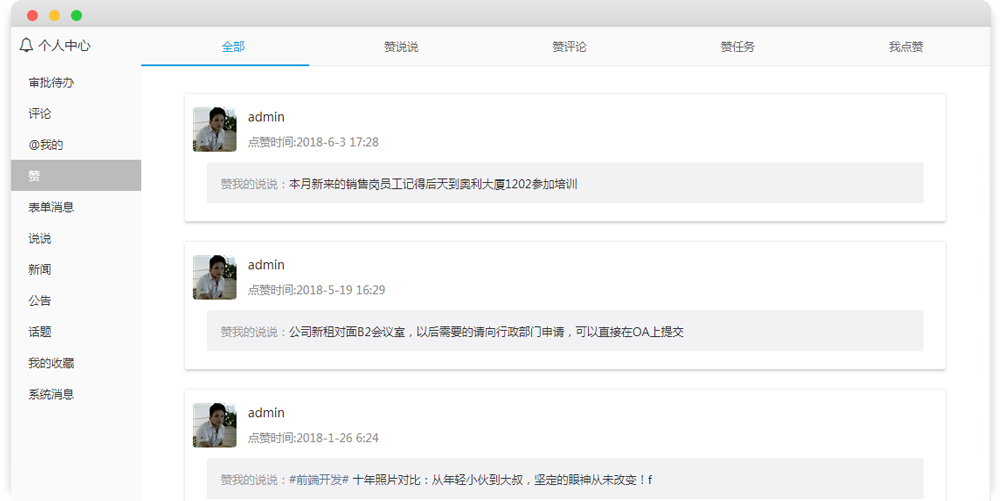The height and width of the screenshot is (501, 1003).
Task: Open the 赞任务 tab
Action: tap(737, 47)
